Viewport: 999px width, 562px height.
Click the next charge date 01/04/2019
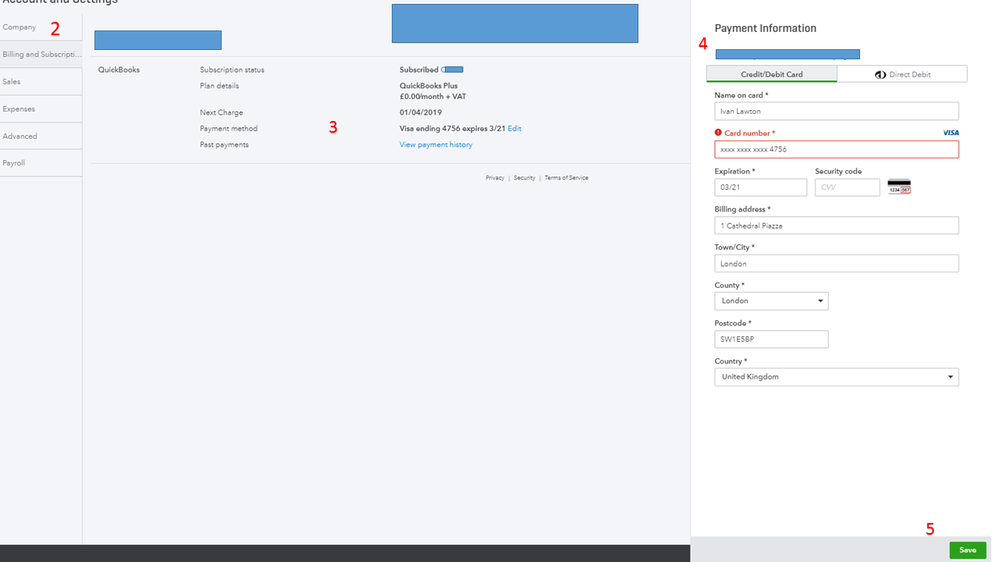(x=420, y=112)
